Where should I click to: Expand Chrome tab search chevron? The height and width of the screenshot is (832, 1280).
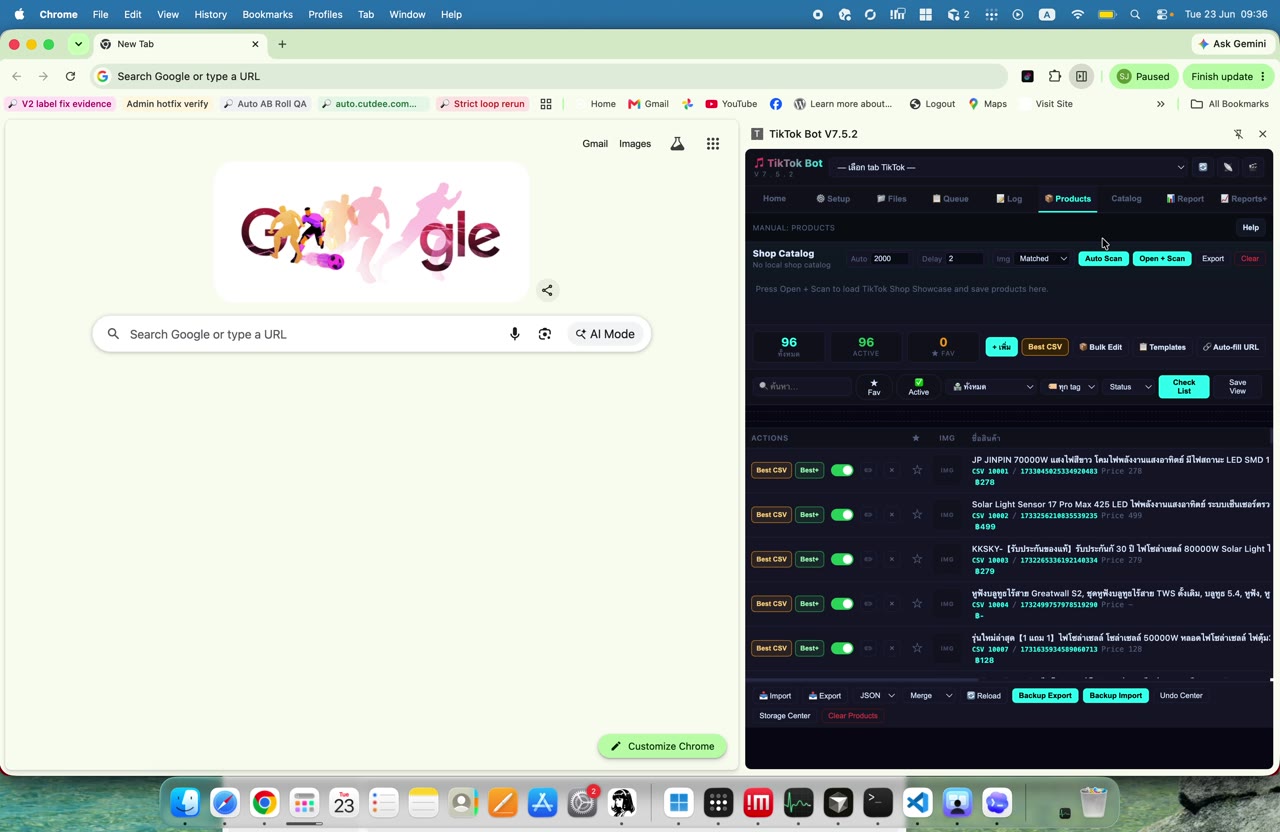point(78,44)
